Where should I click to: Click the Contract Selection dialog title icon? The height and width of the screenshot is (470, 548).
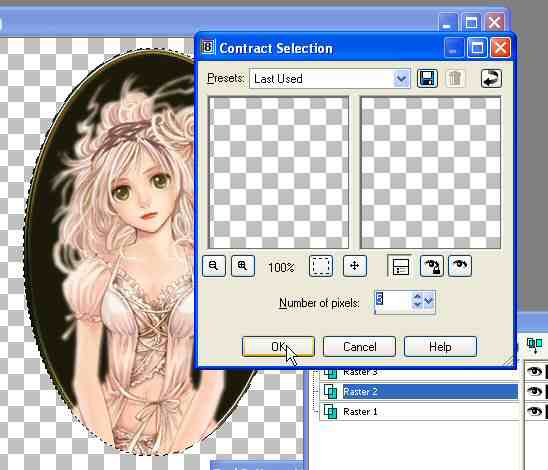tap(208, 47)
